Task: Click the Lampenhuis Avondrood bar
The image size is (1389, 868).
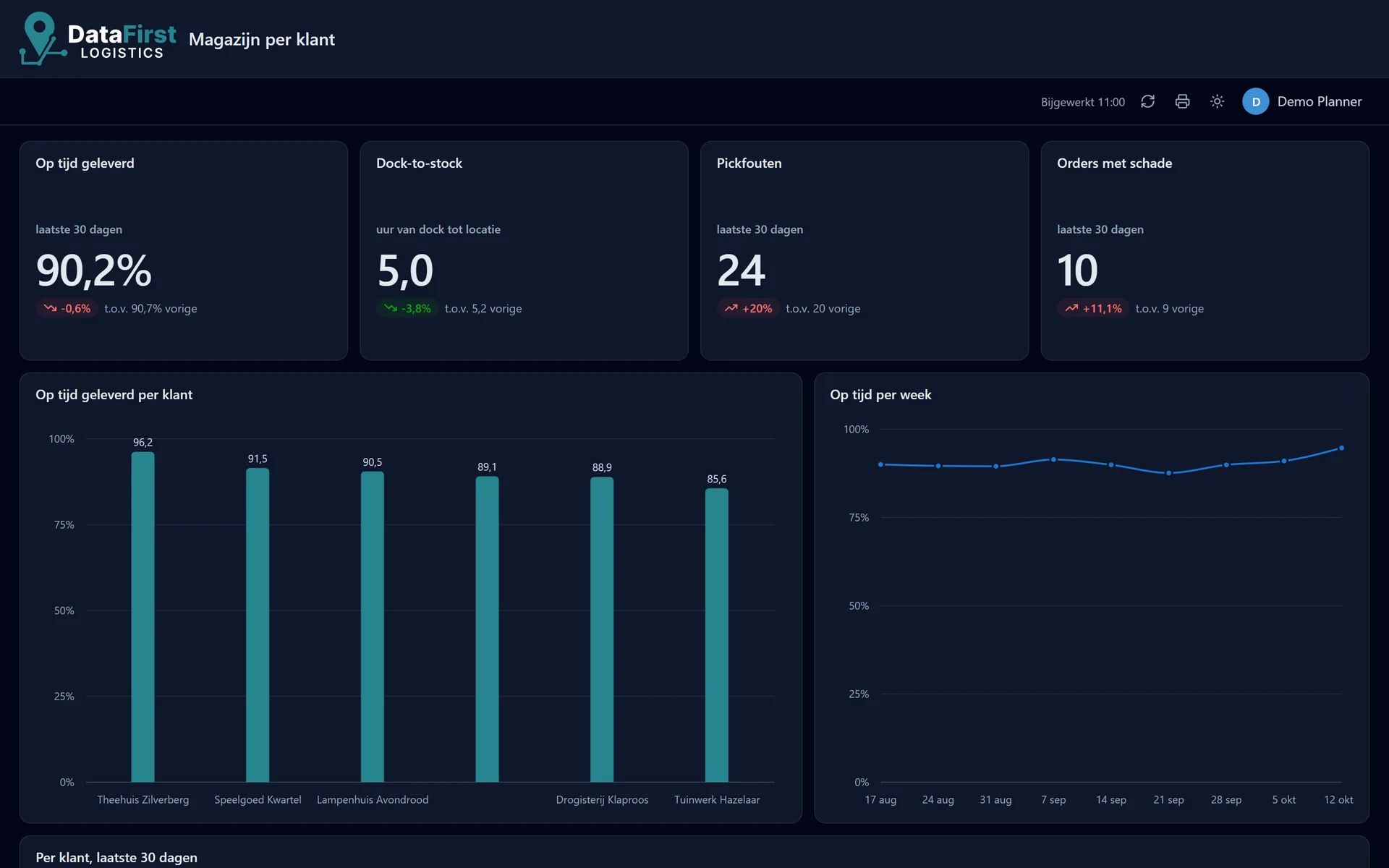Action: click(373, 626)
